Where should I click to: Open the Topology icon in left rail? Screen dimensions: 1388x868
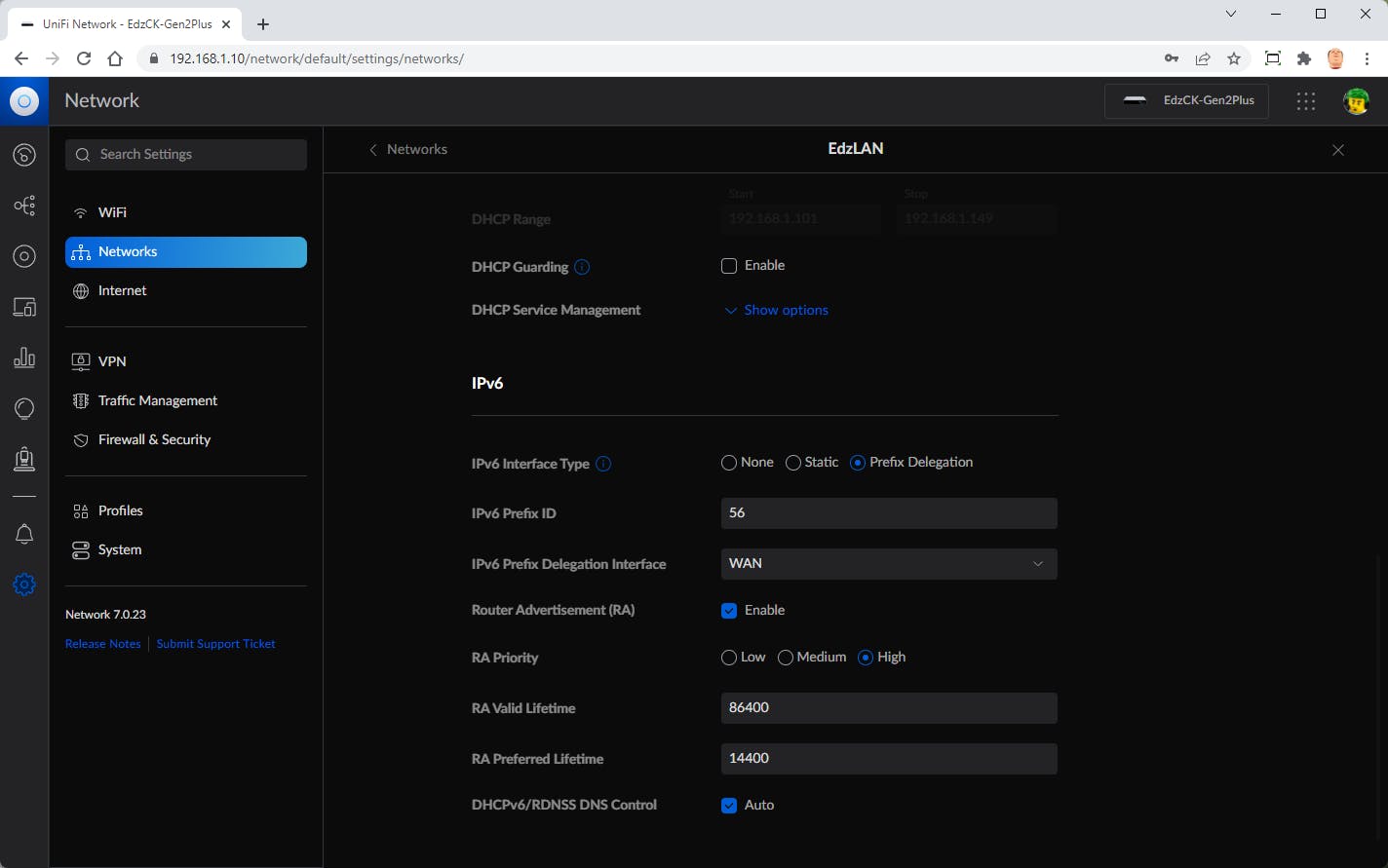24,206
